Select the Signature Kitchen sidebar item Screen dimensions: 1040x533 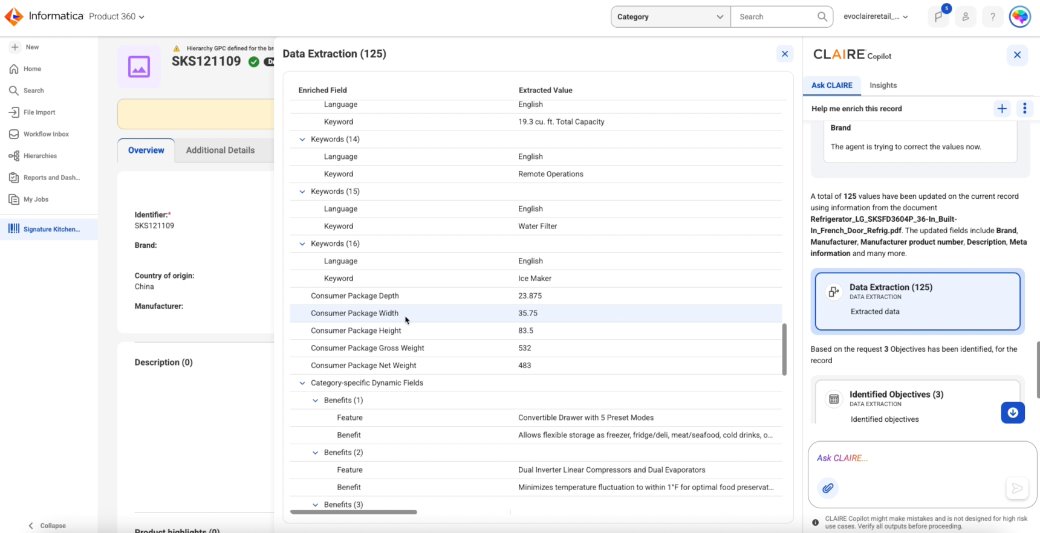tap(49, 229)
